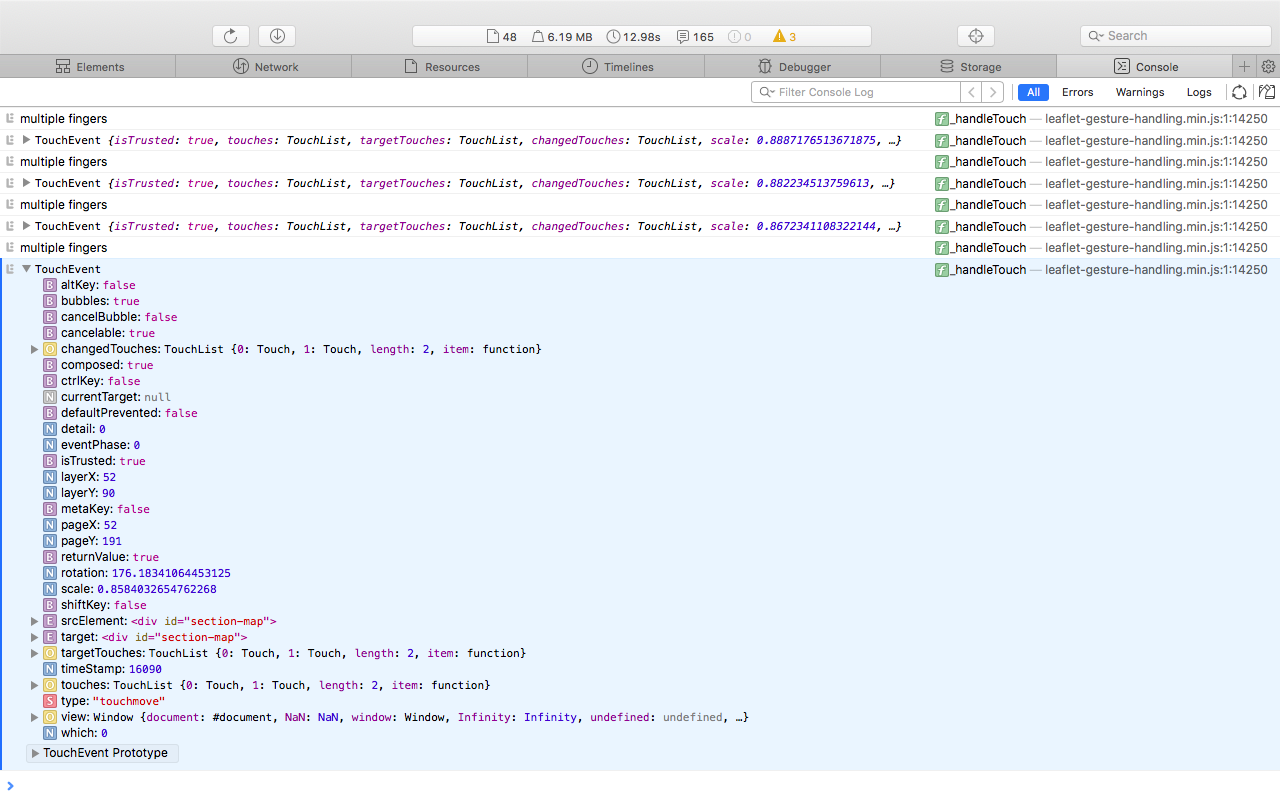Select the All console filter scope
Viewport: 1280px width, 800px height.
pos(1033,91)
